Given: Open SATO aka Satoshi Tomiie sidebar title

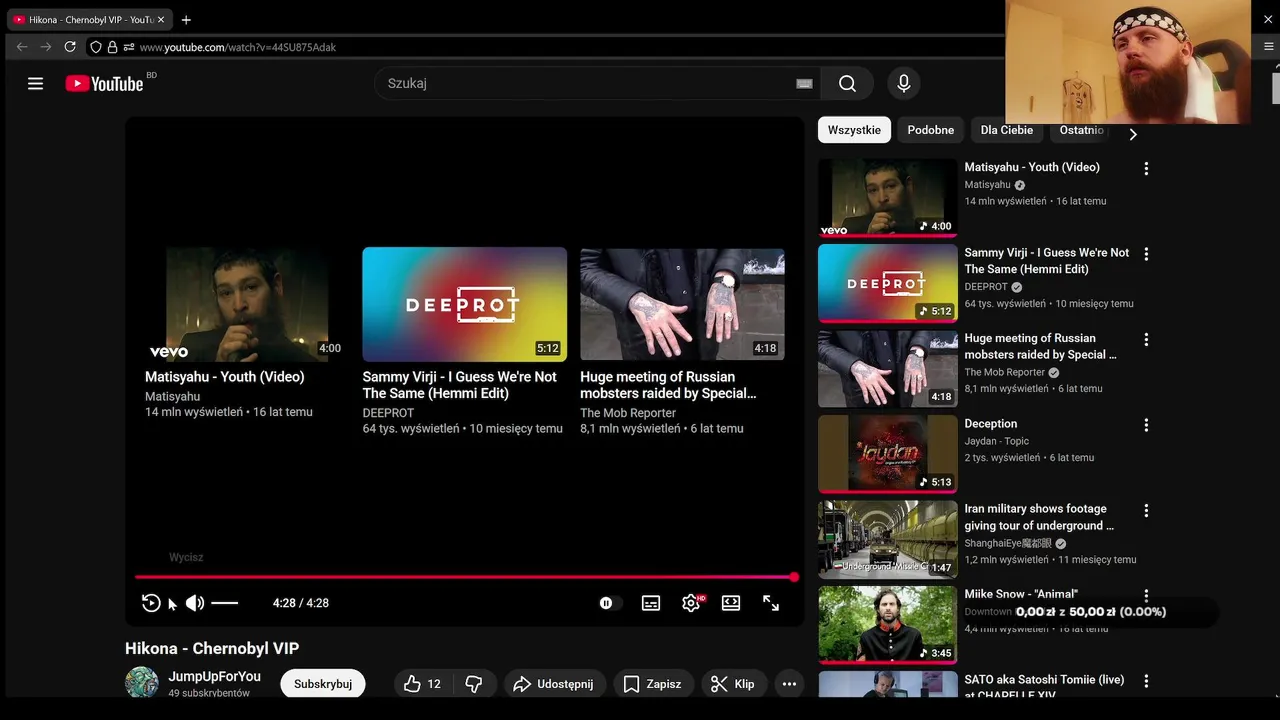Looking at the screenshot, I should [x=1044, y=687].
